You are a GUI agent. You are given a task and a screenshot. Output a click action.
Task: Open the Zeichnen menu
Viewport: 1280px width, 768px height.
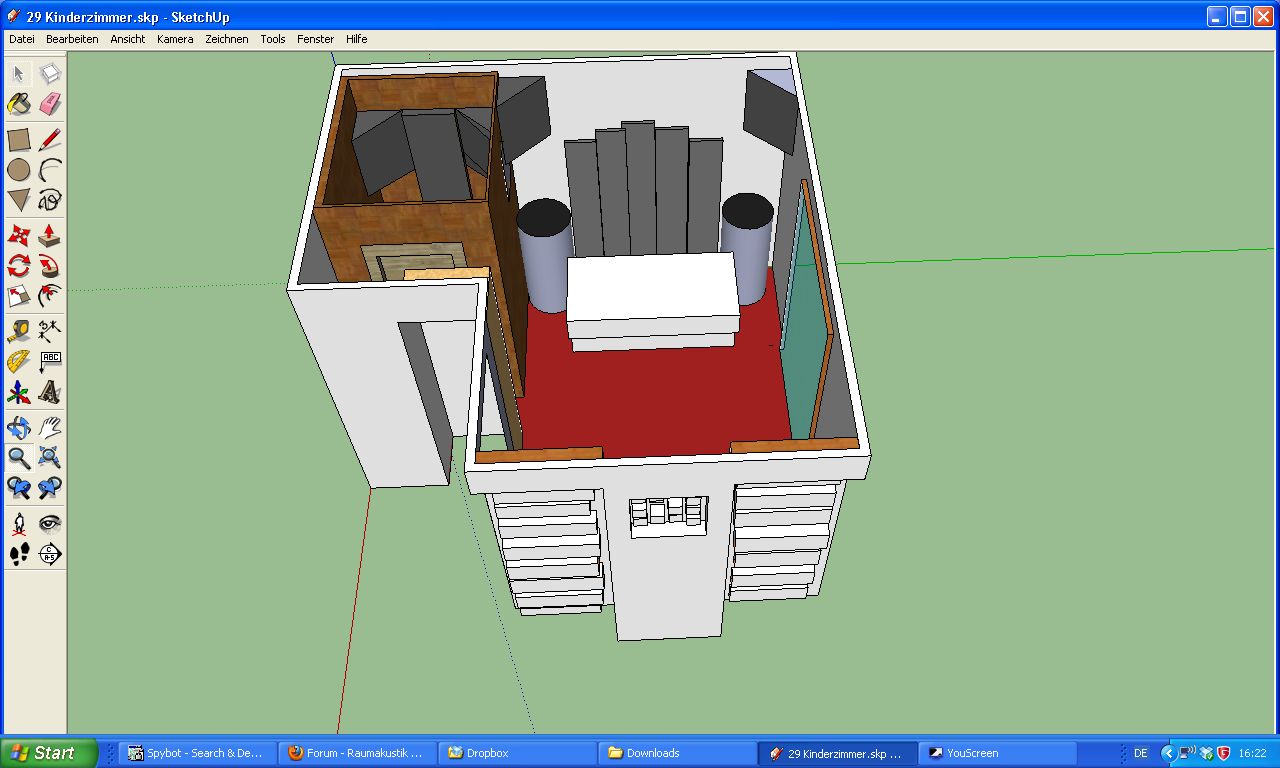tap(227, 39)
